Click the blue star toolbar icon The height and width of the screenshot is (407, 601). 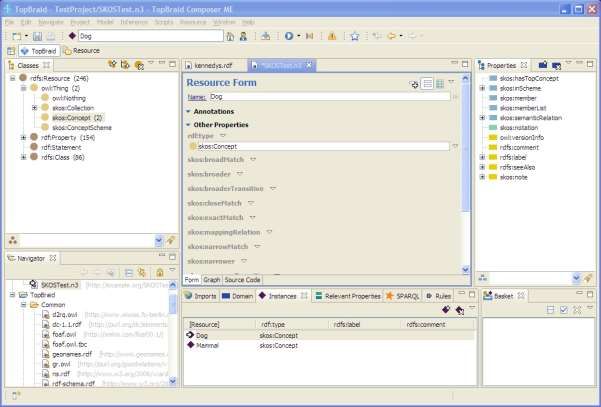pos(355,36)
